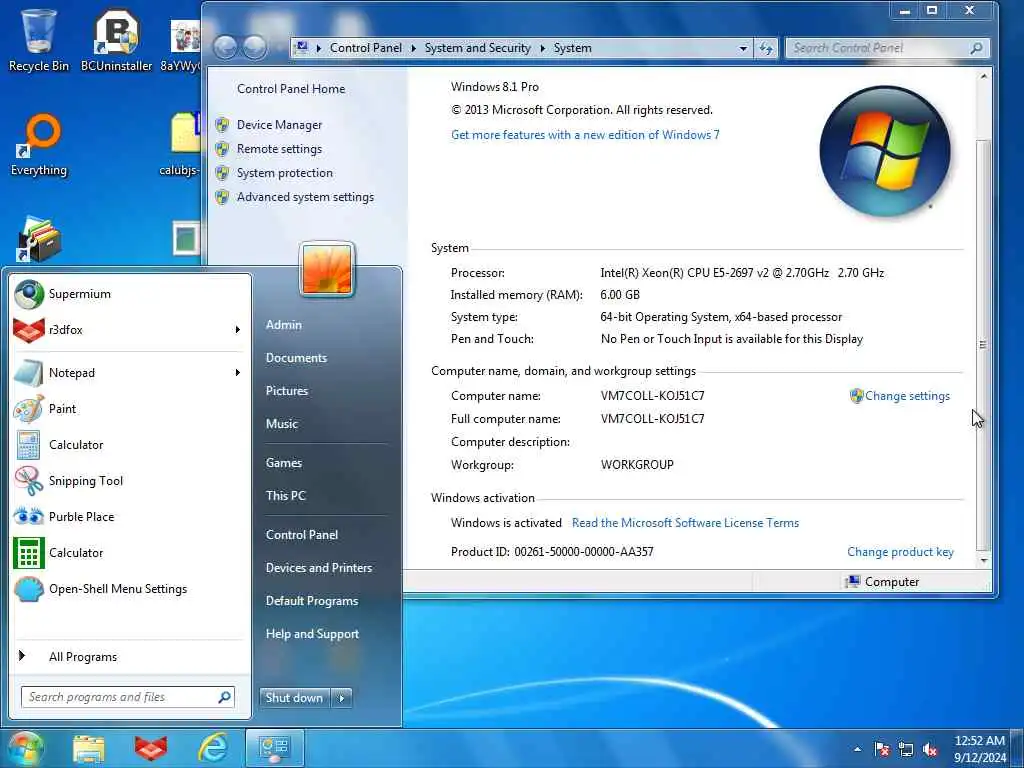Open Documents from the Start menu
This screenshot has width=1024, height=768.
tap(296, 358)
